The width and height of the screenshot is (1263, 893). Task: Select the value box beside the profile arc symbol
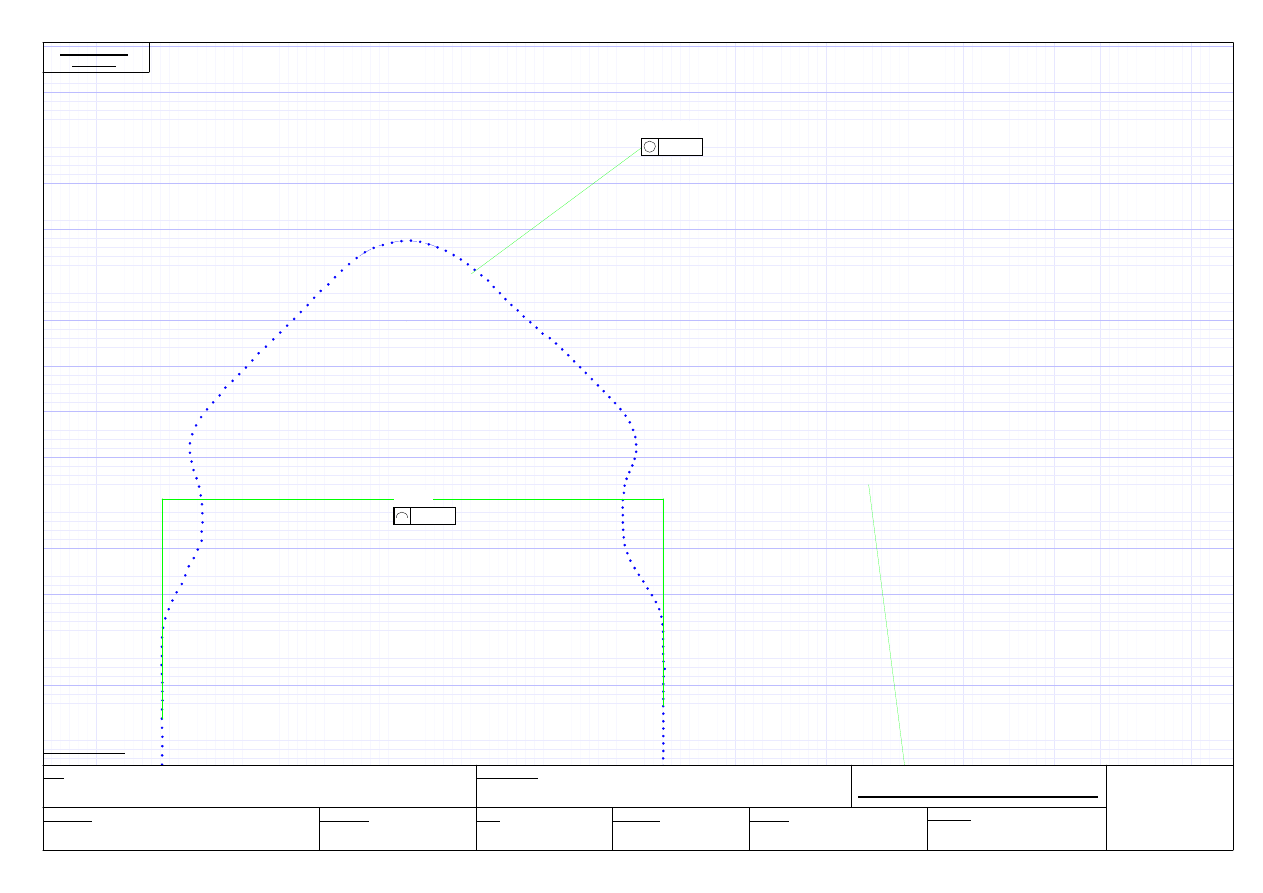[x=433, y=516]
